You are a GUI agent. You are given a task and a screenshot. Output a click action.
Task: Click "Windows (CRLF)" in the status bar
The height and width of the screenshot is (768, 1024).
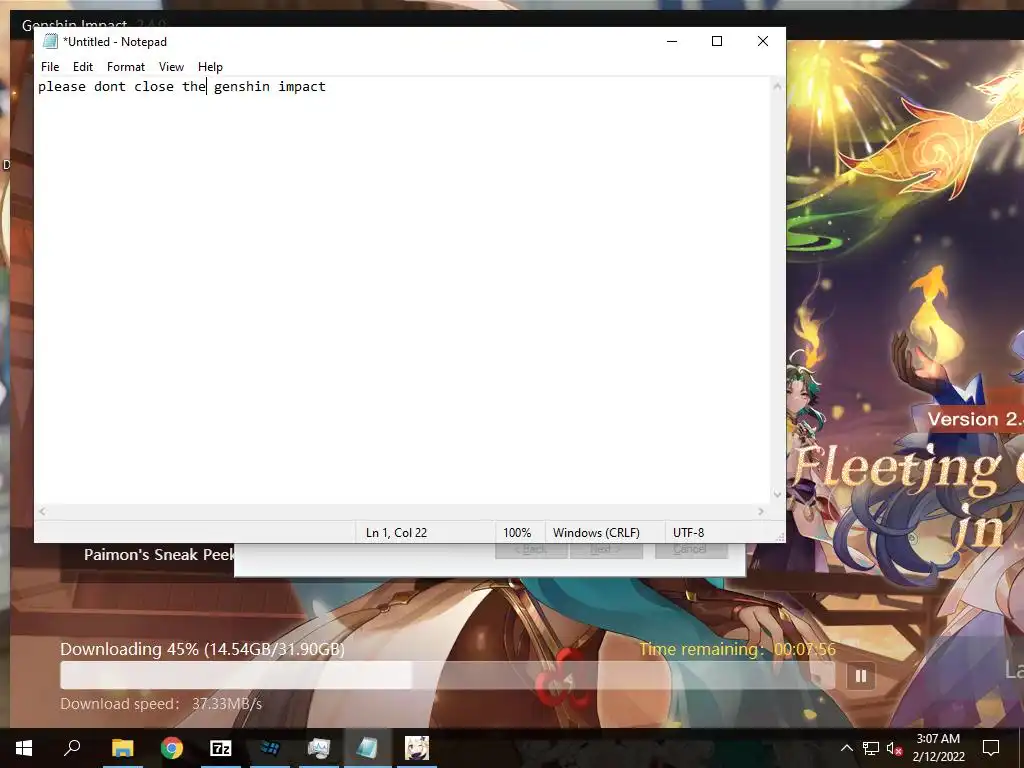tap(596, 533)
